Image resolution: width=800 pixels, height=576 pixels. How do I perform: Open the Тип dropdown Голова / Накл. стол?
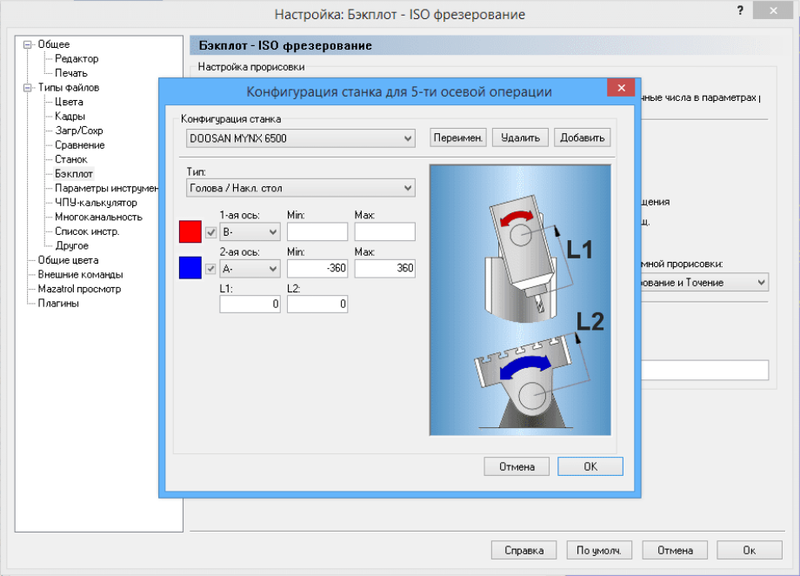click(301, 188)
